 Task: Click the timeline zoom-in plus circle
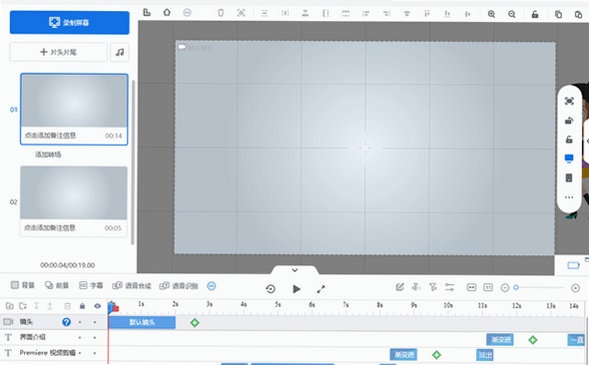575,288
